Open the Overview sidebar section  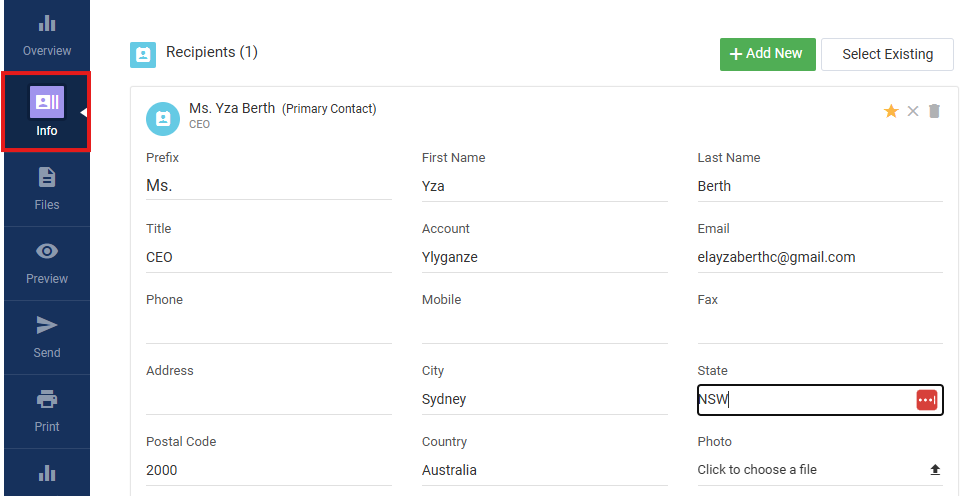pos(47,36)
